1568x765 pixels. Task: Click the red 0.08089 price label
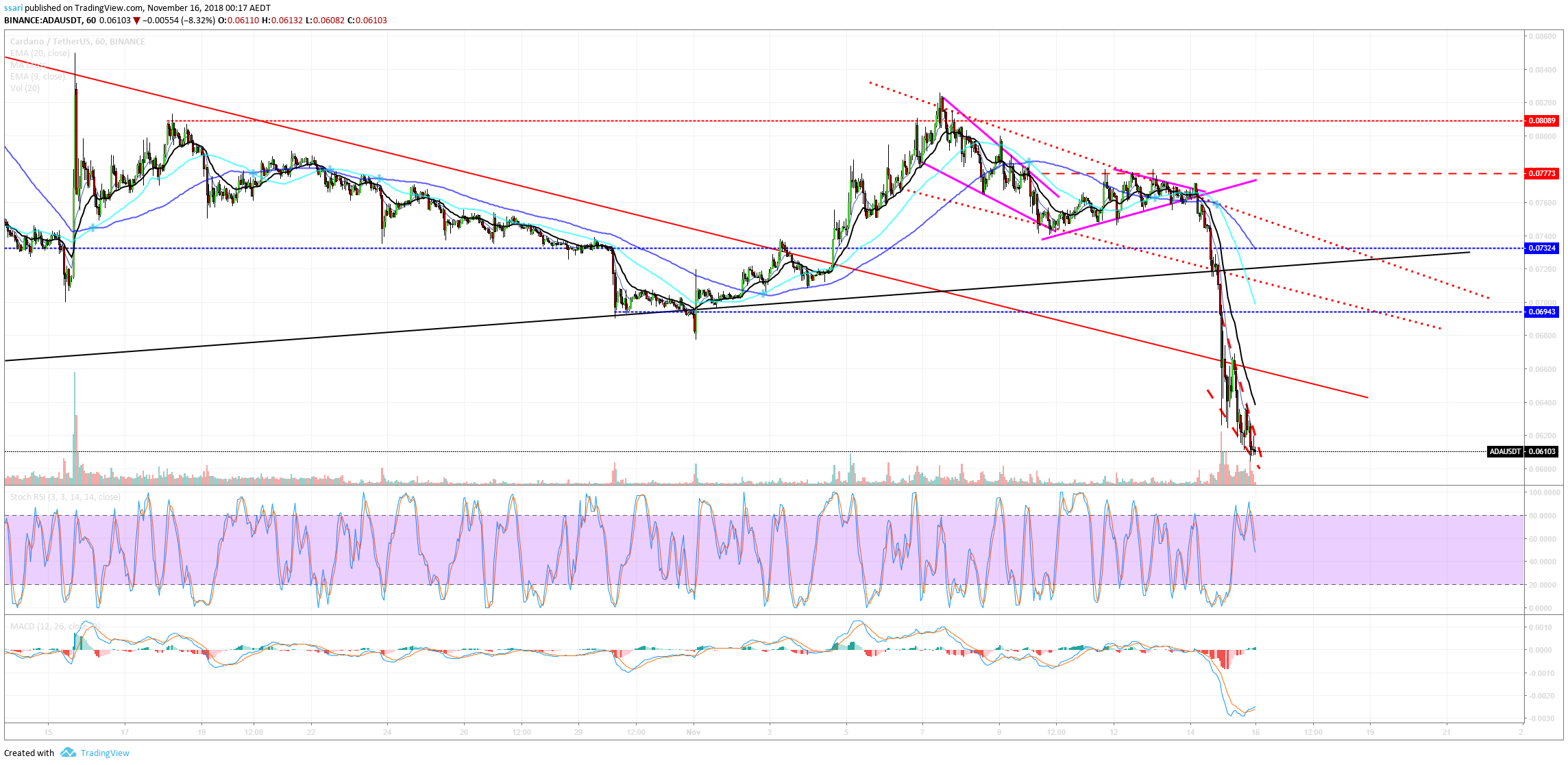(x=1541, y=121)
